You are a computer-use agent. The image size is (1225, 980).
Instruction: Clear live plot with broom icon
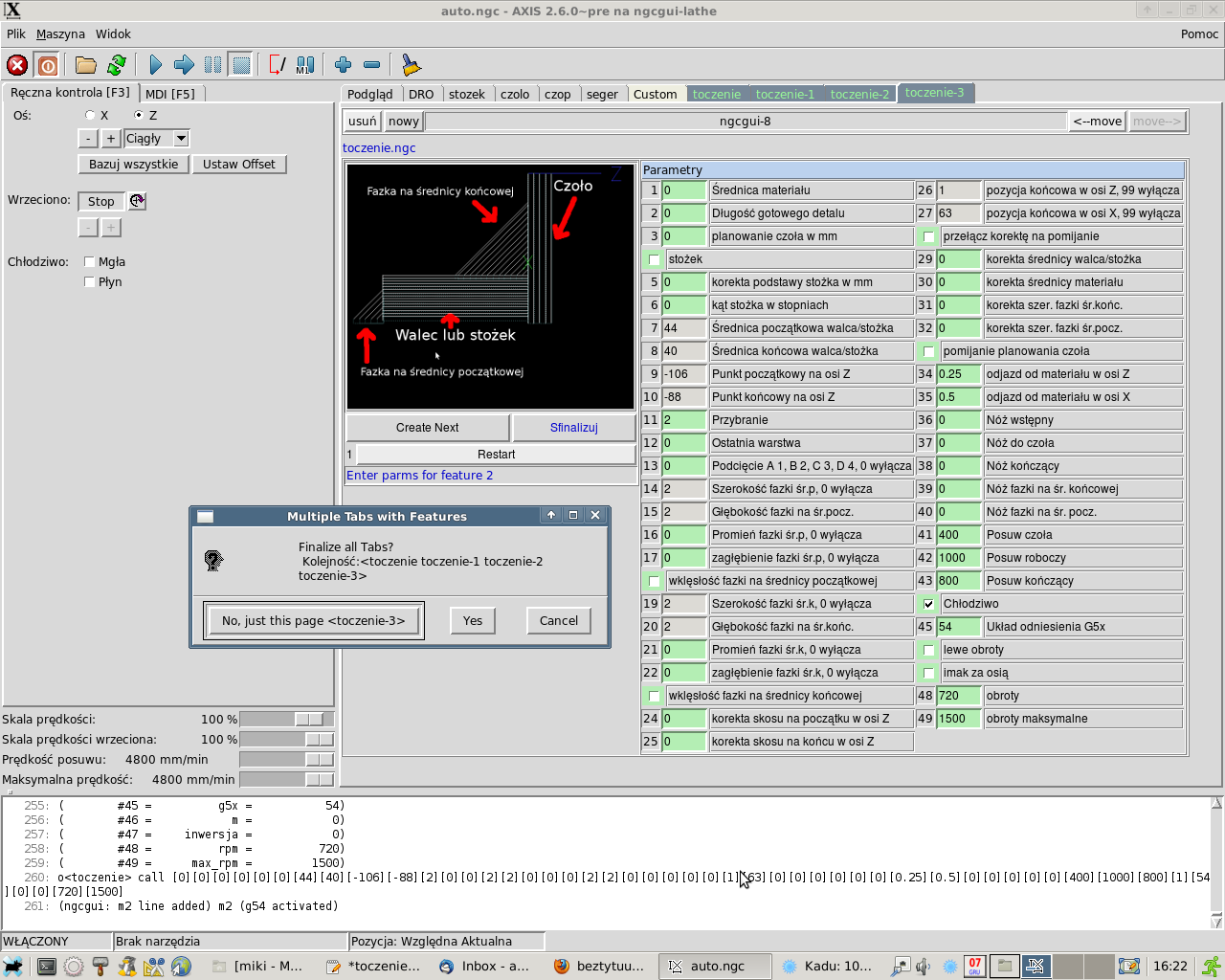coord(411,65)
